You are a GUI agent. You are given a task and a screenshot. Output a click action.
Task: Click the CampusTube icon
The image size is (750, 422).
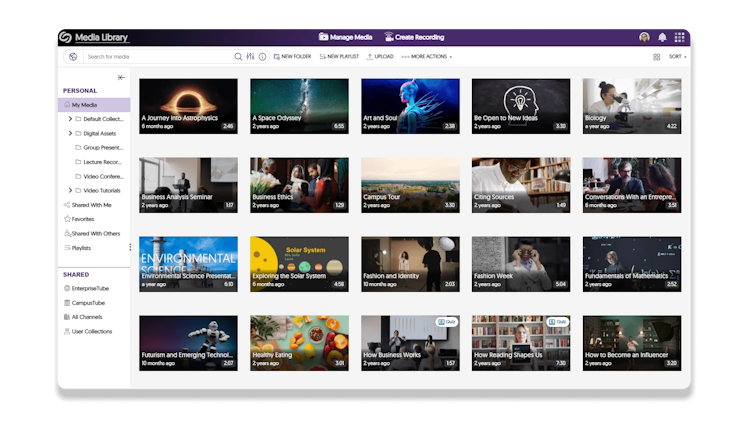pos(67,303)
